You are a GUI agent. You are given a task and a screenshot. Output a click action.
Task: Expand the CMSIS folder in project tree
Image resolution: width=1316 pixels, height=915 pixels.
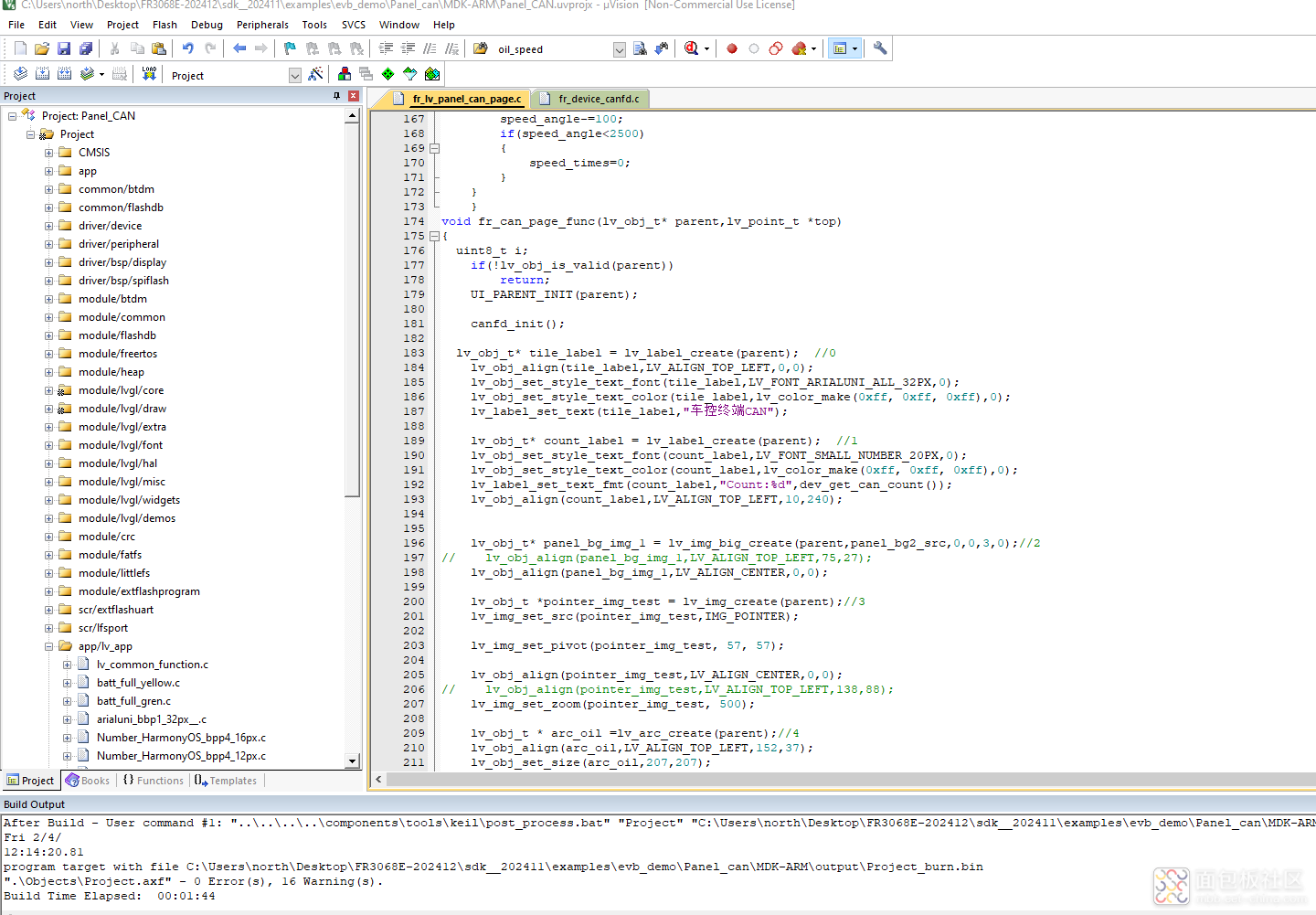(x=48, y=153)
